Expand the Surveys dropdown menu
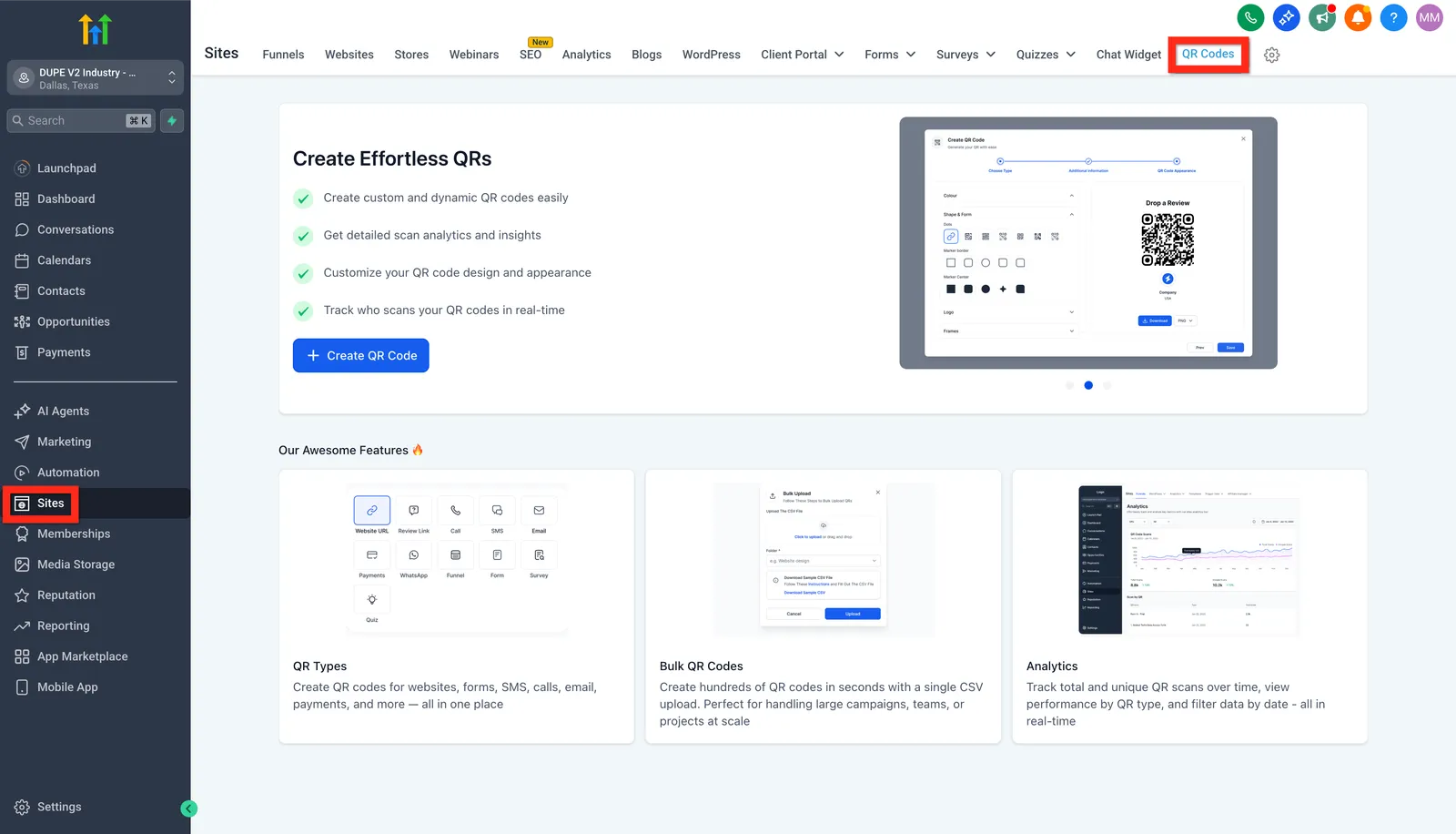Viewport: 1456px width, 834px height. click(966, 55)
